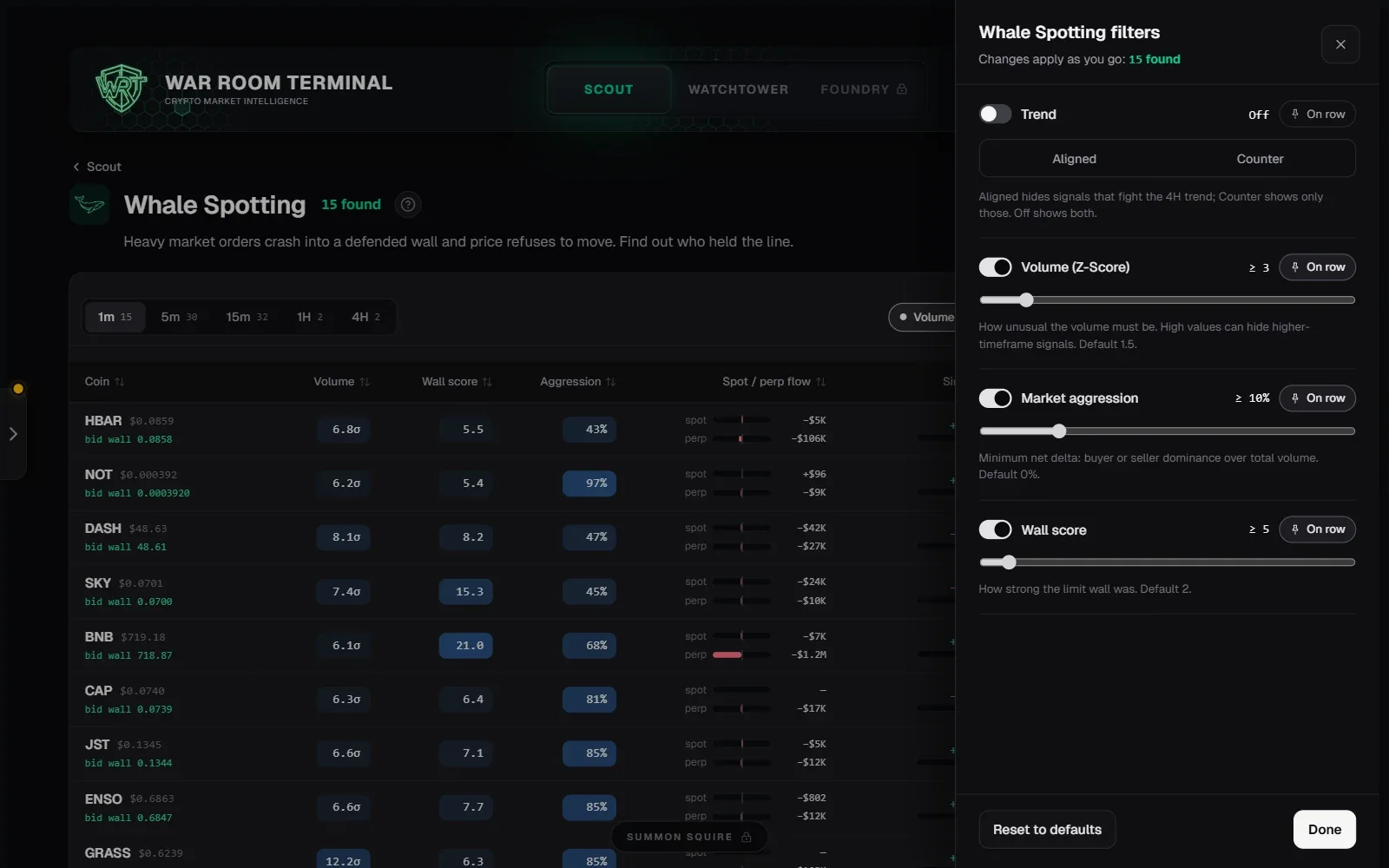1389x868 pixels.
Task: Sort by Aggression column arrows
Action: 610,382
